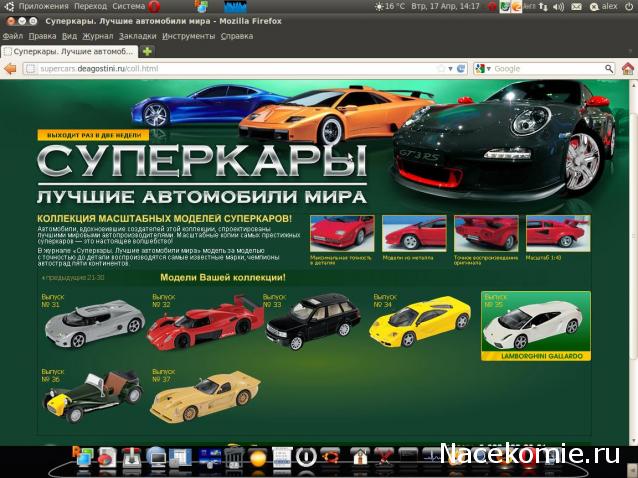Click the keyboard layout indicator

point(529,7)
